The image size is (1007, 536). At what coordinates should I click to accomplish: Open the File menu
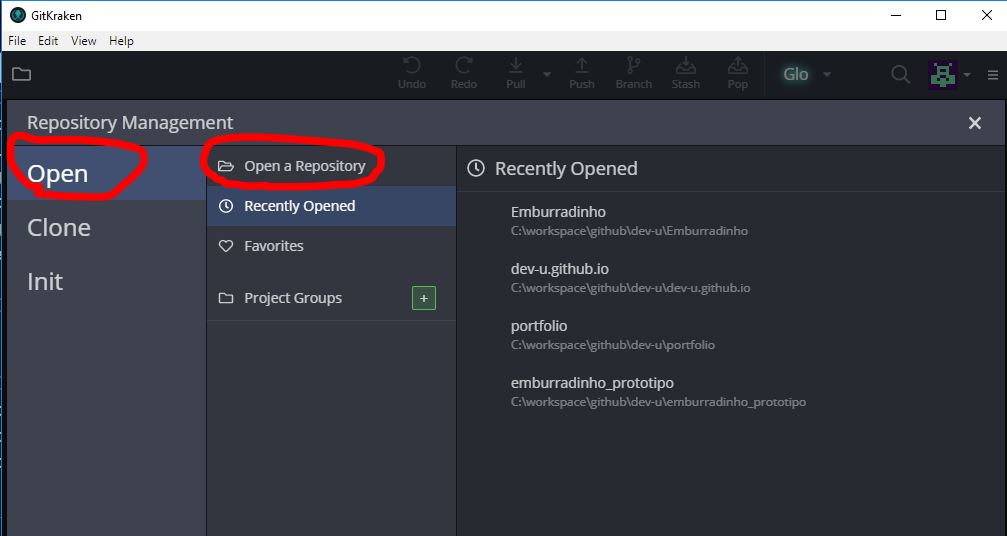click(x=17, y=41)
